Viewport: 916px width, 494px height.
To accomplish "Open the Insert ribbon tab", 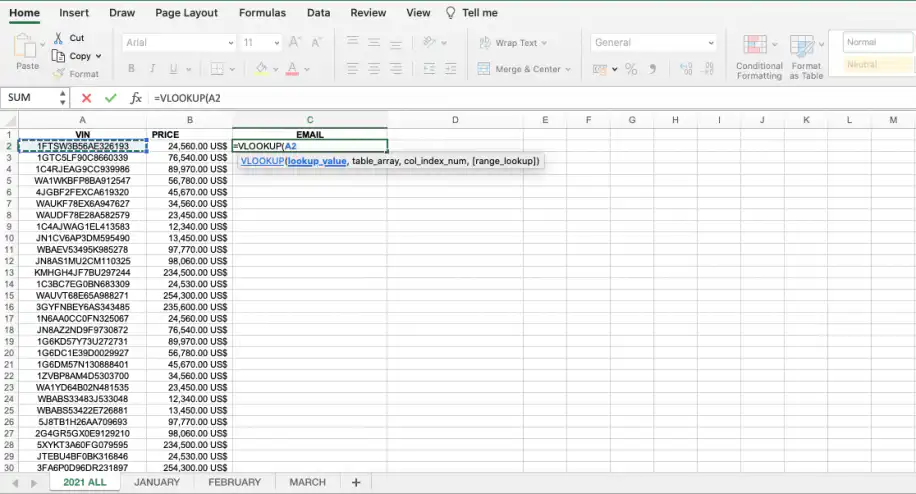I will (74, 13).
